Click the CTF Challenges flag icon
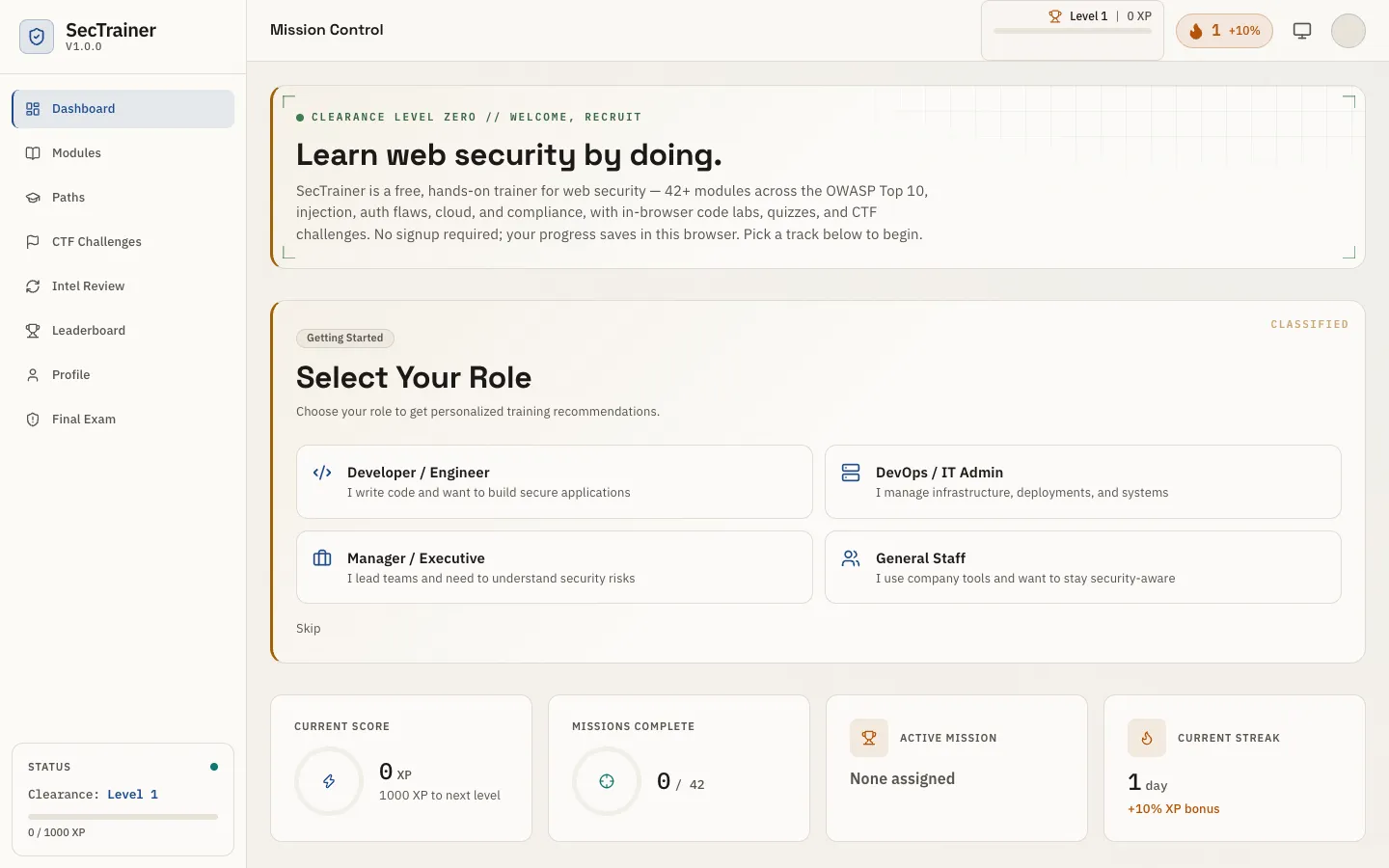The image size is (1389, 868). pos(33,242)
